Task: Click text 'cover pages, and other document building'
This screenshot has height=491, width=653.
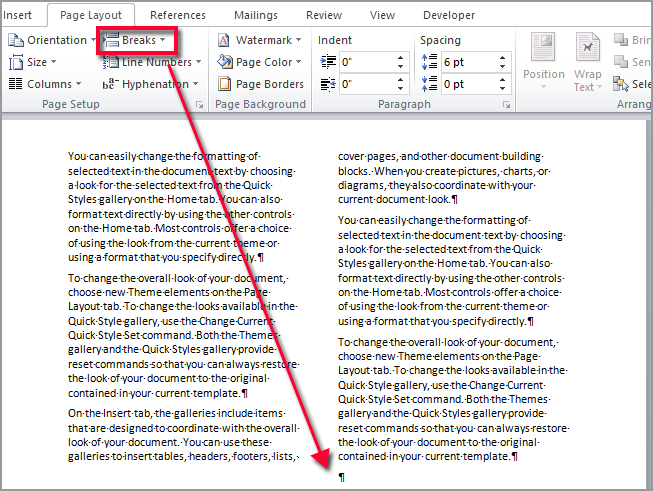Action: (439, 157)
